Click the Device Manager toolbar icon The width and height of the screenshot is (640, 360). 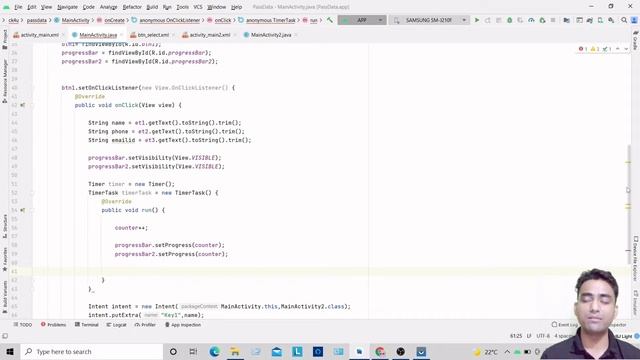600,20
